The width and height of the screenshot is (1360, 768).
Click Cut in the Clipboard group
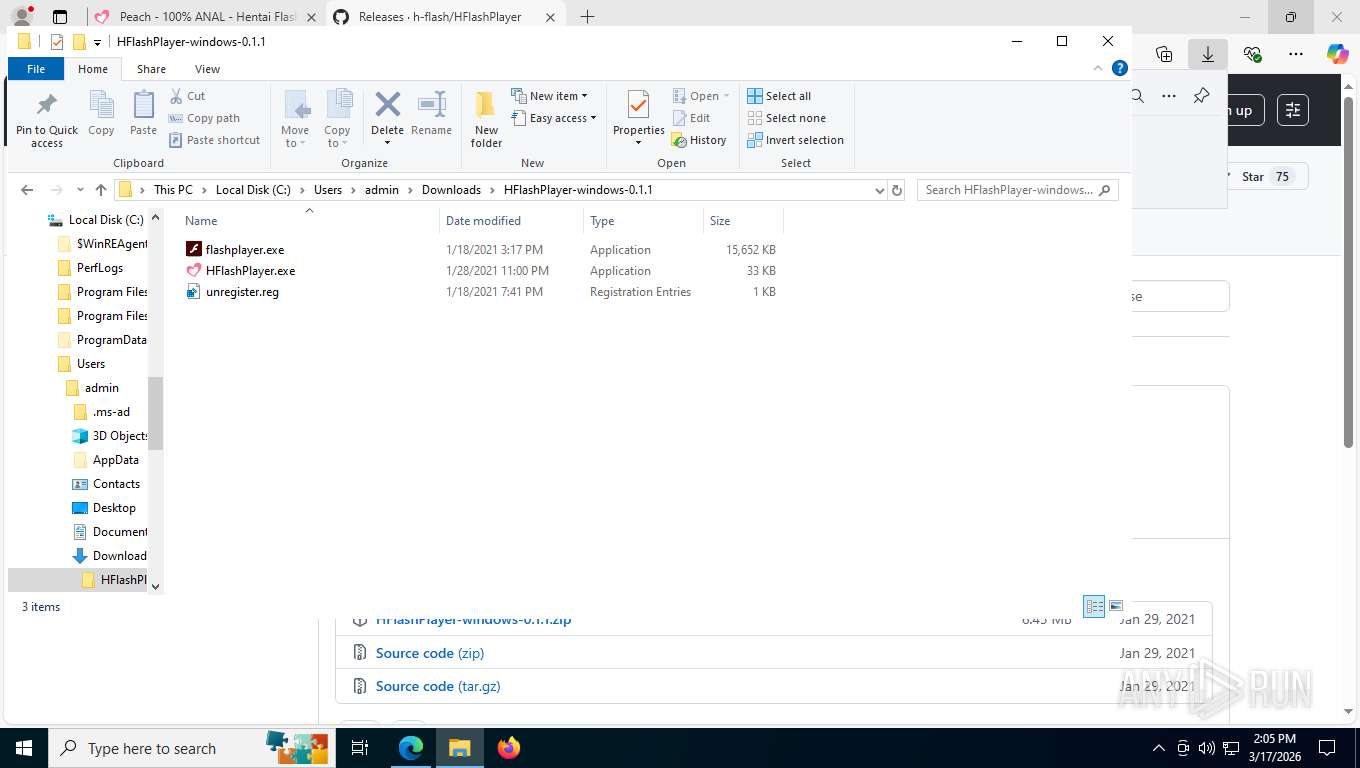pyautogui.click(x=188, y=96)
